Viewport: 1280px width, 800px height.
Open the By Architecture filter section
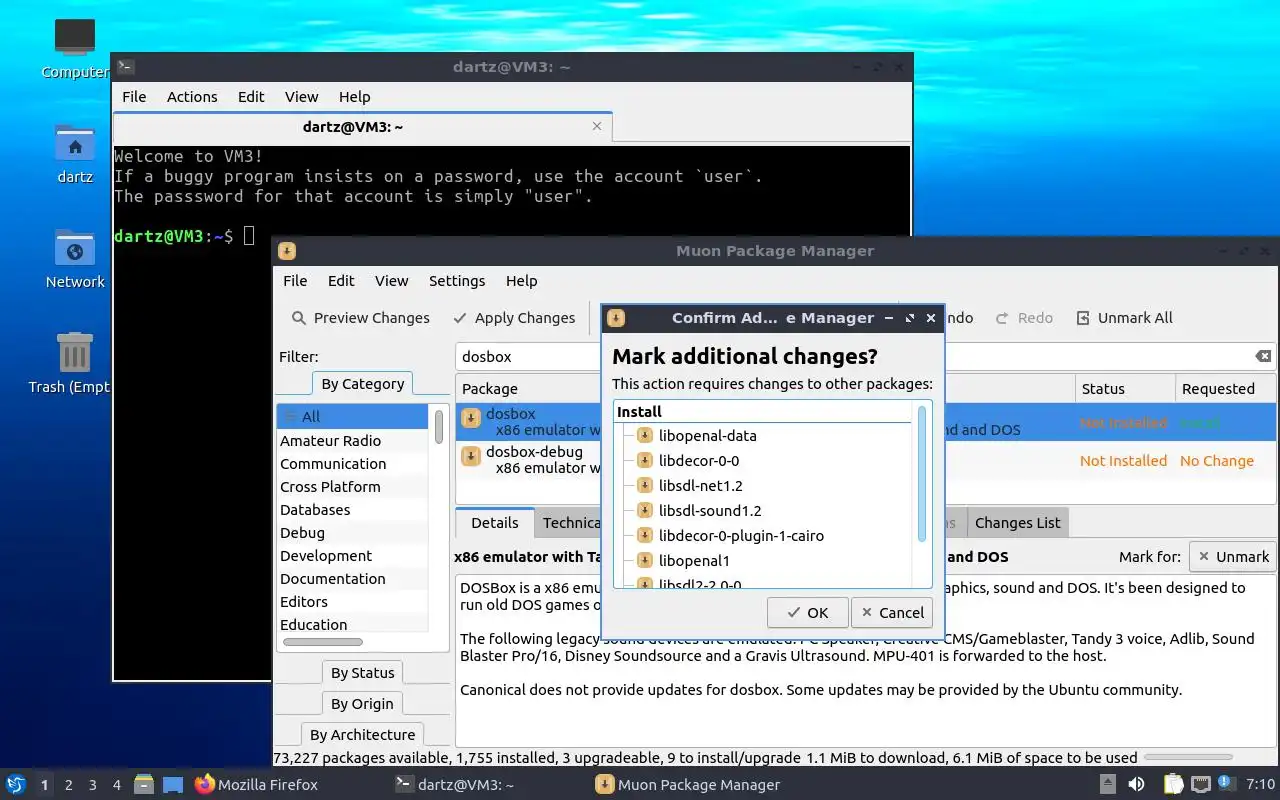tap(362, 735)
